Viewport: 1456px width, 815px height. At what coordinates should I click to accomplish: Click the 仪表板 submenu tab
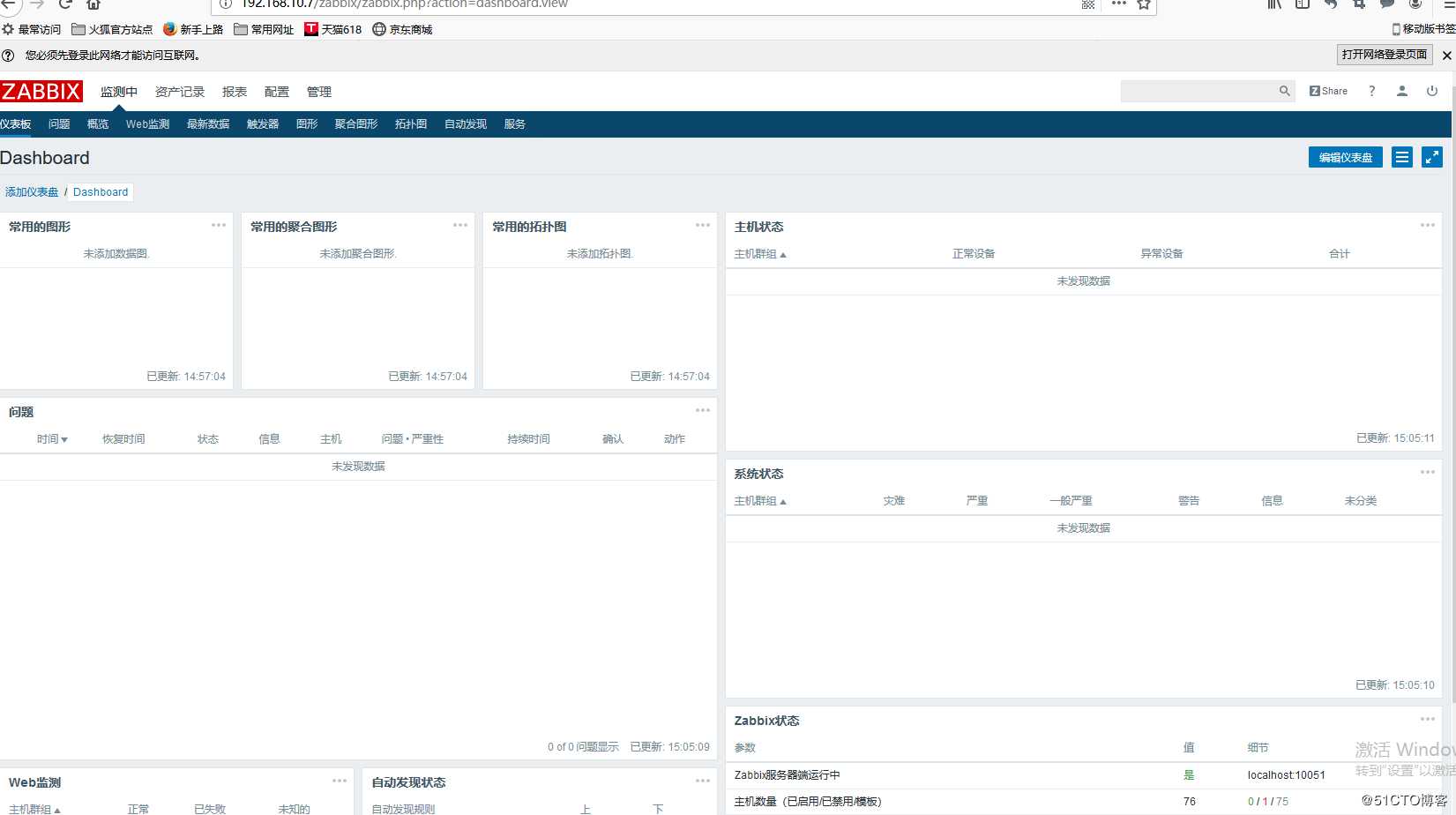tap(16, 124)
